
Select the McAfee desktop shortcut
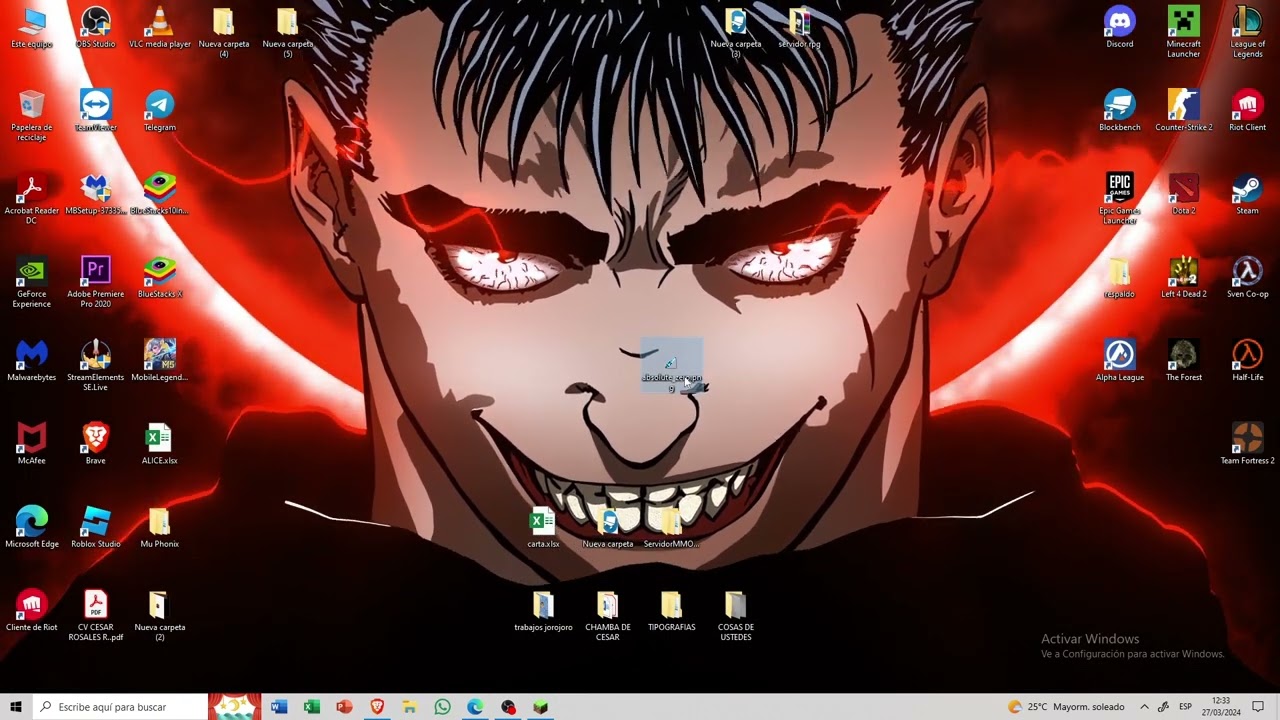click(x=32, y=444)
